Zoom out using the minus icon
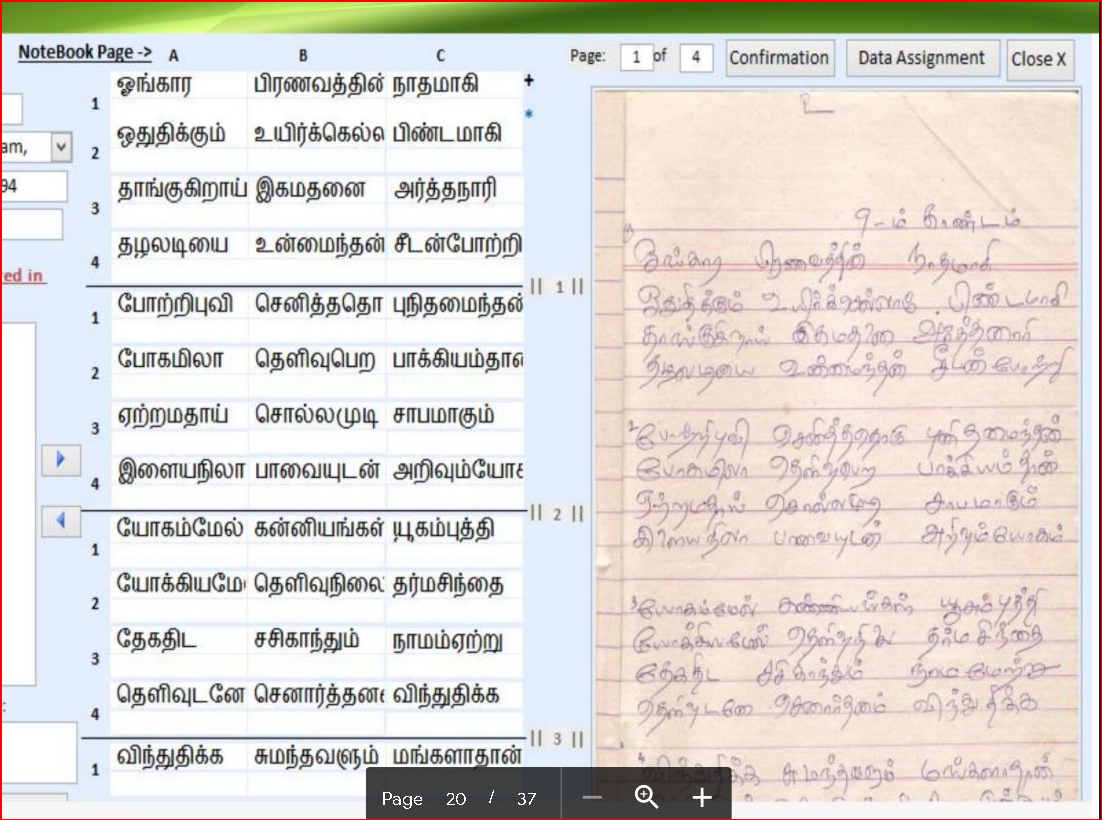The width and height of the screenshot is (1102, 820). pyautogui.click(x=592, y=798)
